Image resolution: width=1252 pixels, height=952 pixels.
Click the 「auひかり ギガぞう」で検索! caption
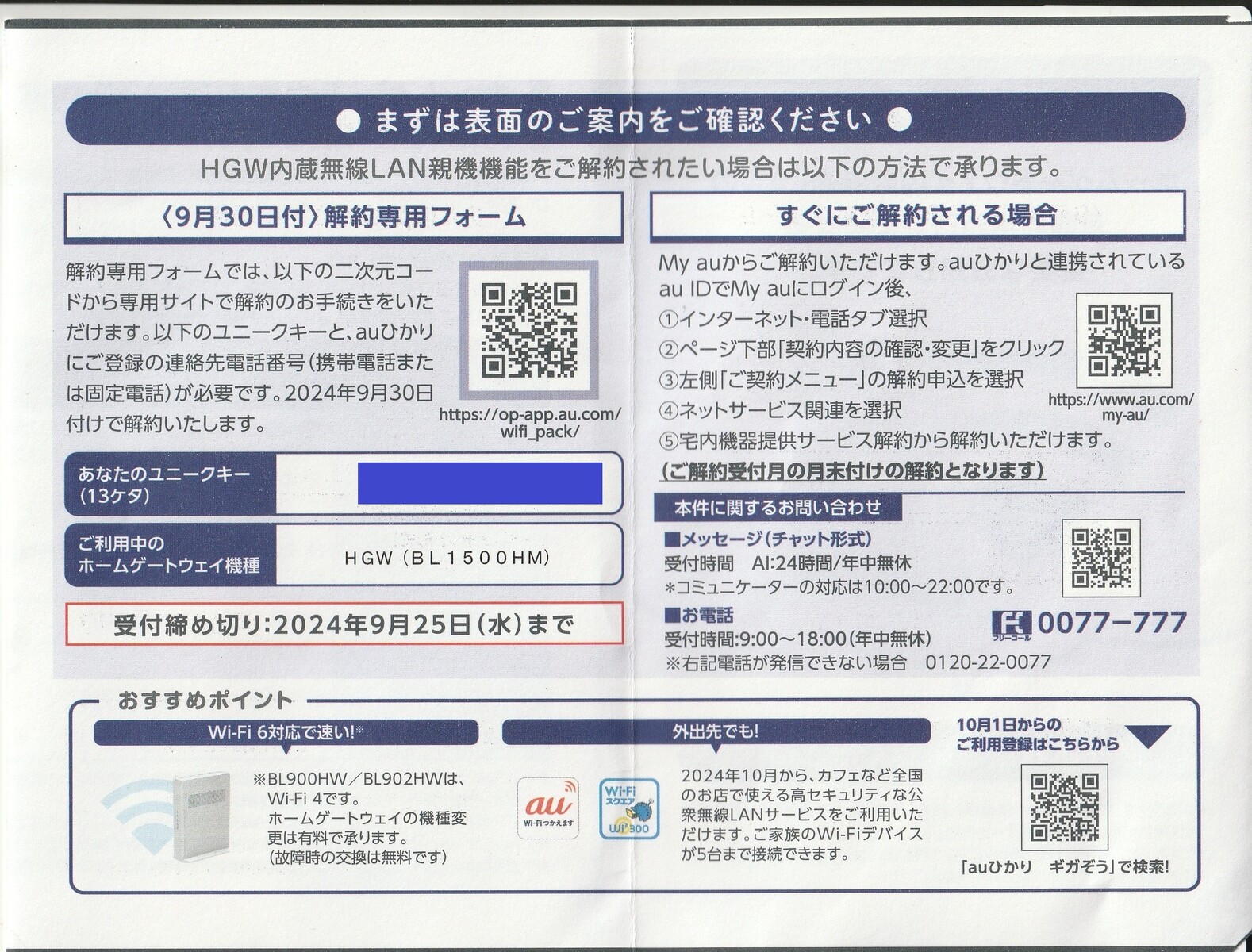coord(1064,867)
